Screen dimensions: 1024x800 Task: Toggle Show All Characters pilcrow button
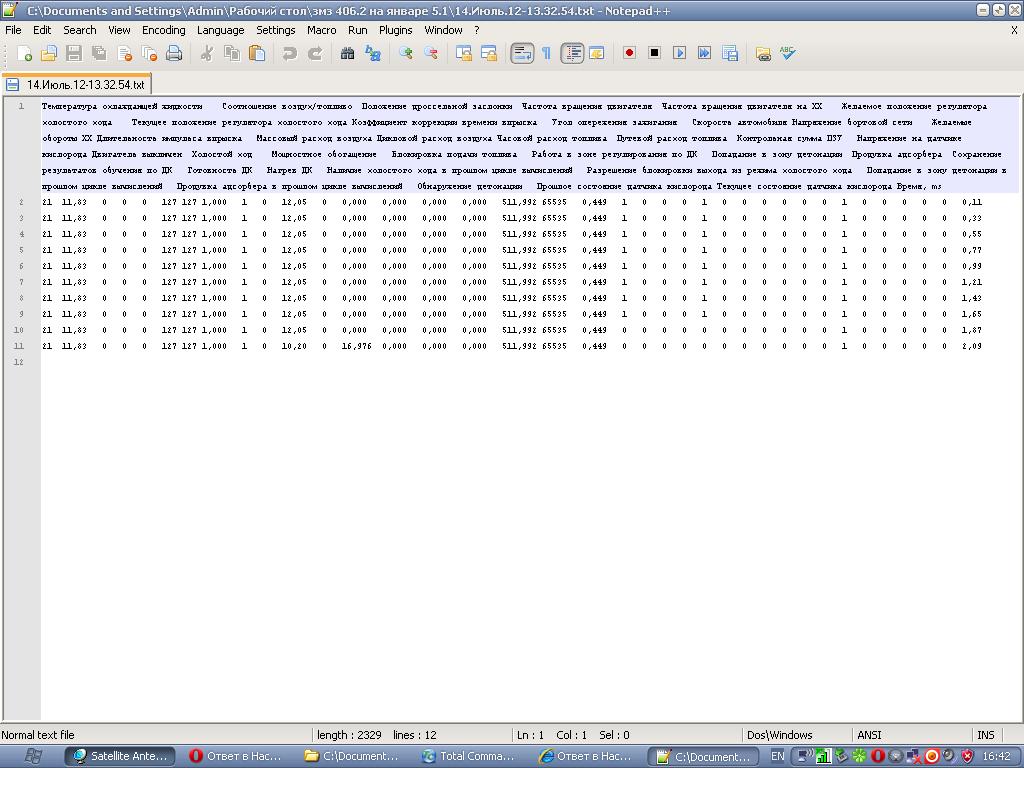pyautogui.click(x=547, y=54)
